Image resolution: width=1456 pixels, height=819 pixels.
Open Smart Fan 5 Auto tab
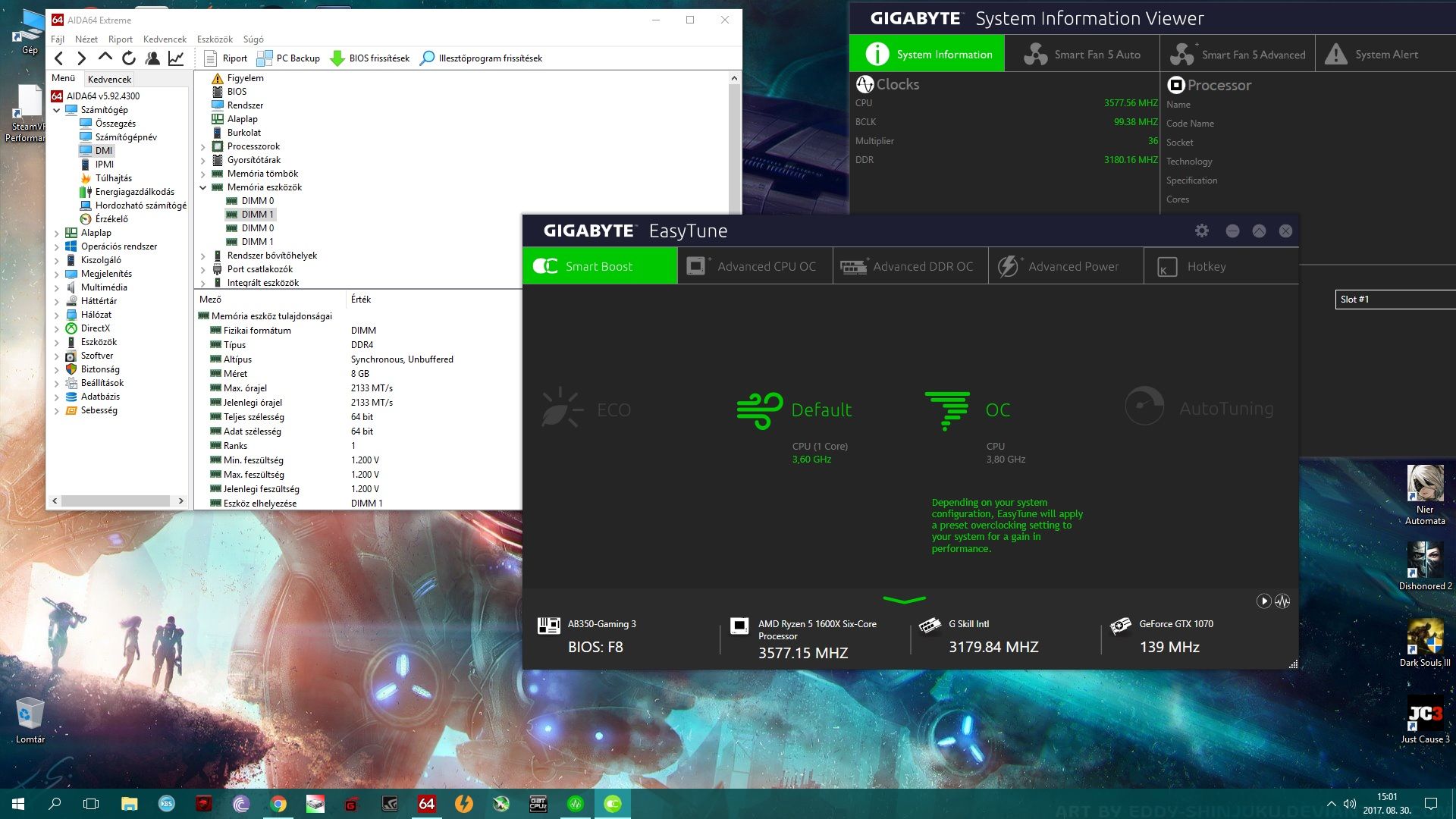[x=1083, y=54]
